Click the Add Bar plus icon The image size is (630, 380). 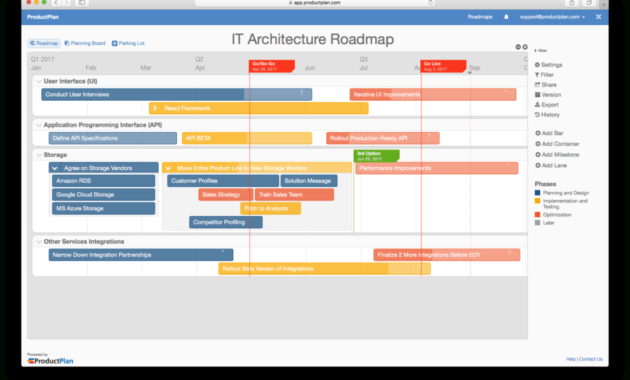[x=538, y=133]
